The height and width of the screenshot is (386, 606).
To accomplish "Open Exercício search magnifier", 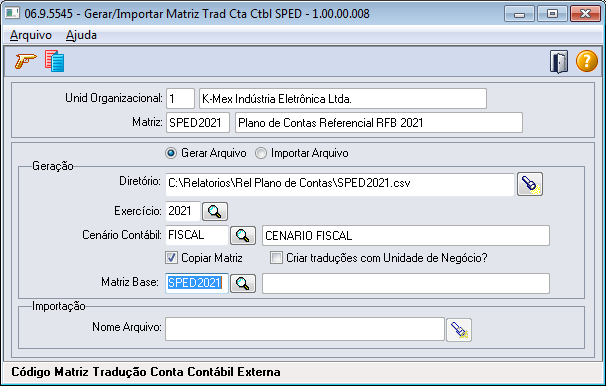I will pos(215,211).
